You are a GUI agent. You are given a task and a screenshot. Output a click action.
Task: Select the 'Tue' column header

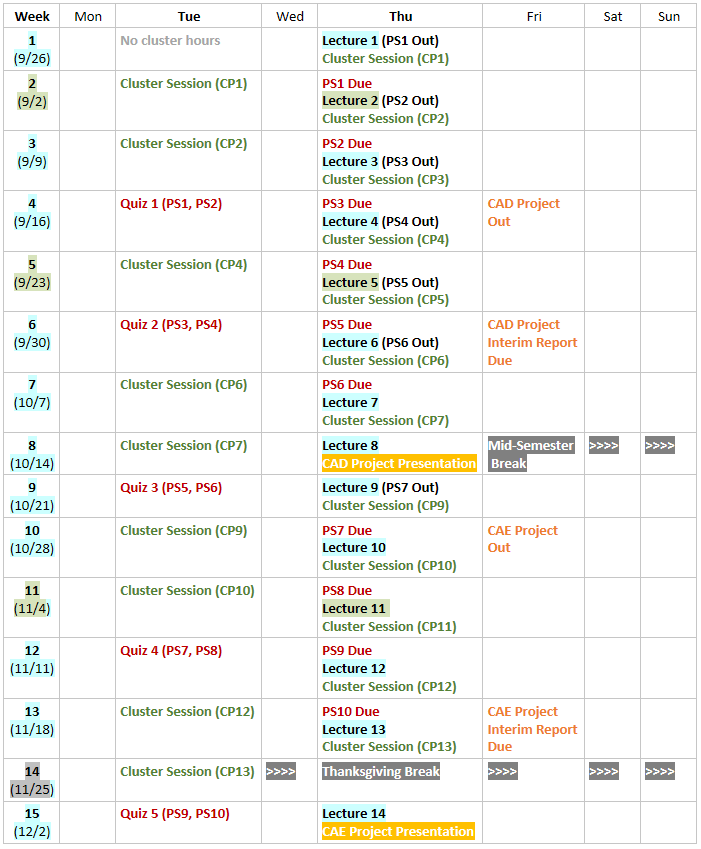(189, 16)
